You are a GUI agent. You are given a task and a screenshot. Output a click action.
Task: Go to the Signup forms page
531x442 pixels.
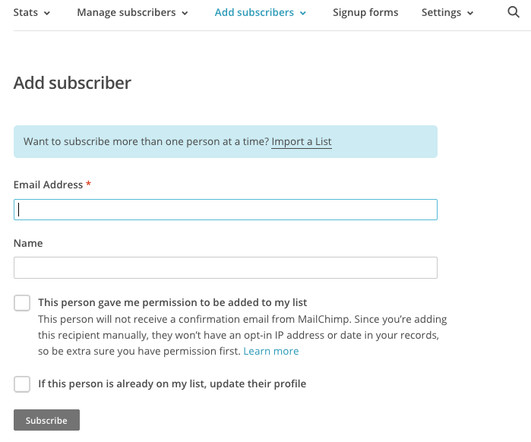tap(365, 13)
